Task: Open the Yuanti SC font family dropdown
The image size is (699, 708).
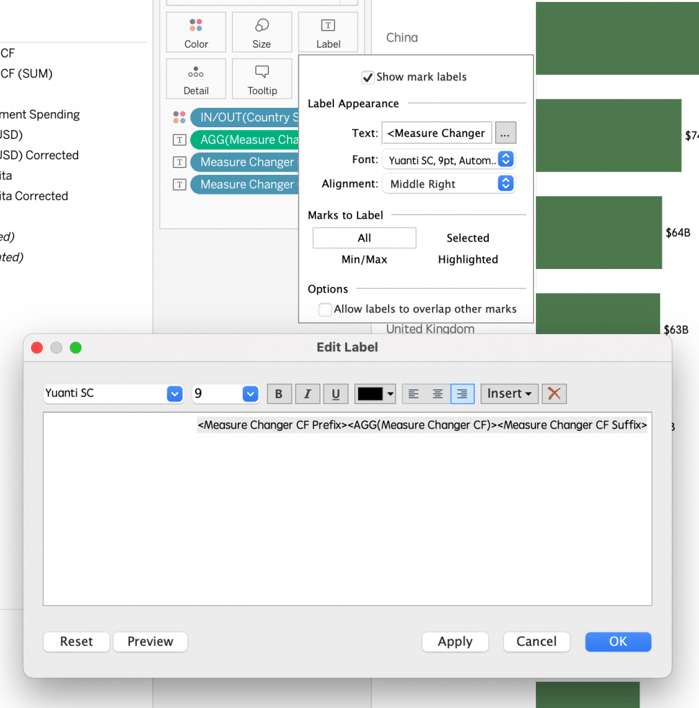Action: [x=174, y=394]
